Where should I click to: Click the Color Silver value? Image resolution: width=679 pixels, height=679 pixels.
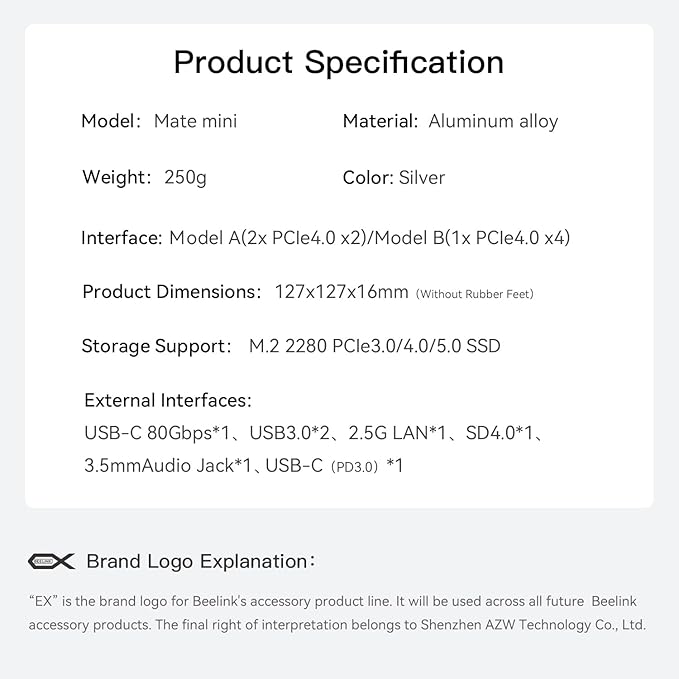[421, 177]
